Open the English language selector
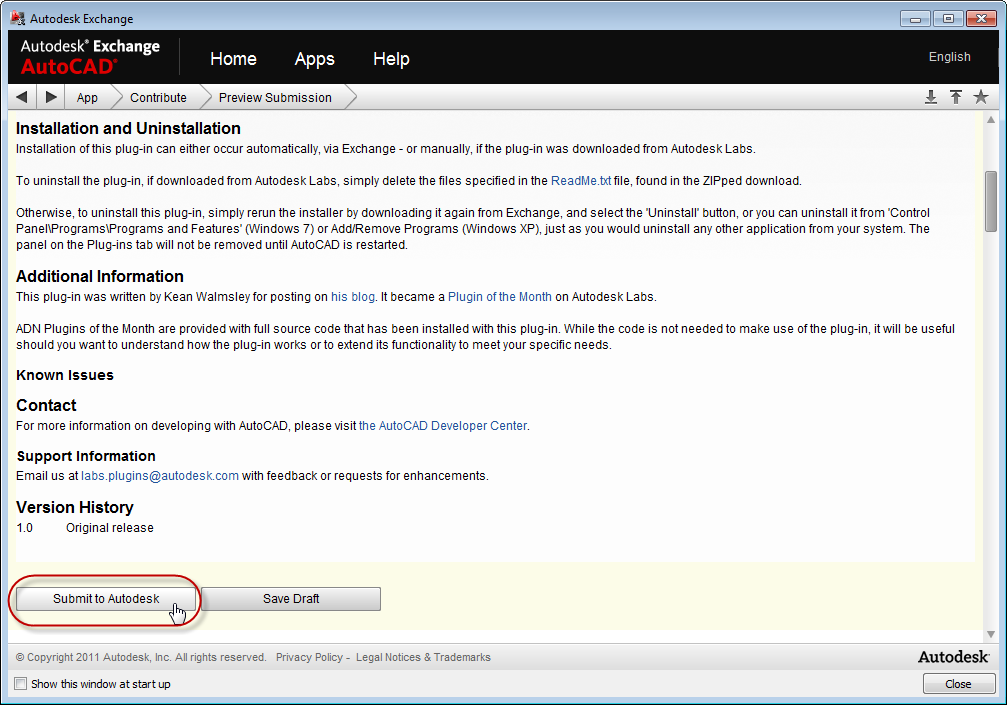This screenshot has width=1007, height=705. click(949, 57)
